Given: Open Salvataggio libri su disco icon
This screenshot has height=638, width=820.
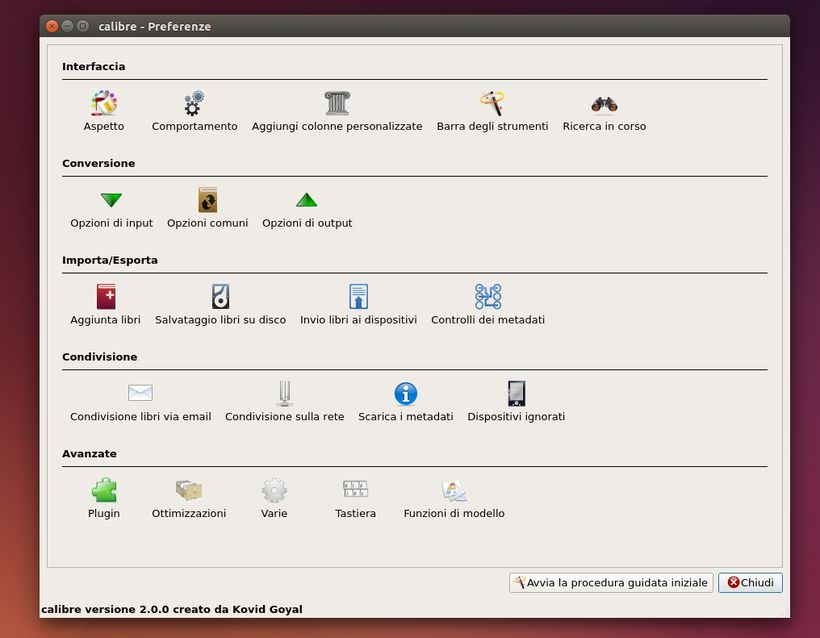Looking at the screenshot, I should pyautogui.click(x=220, y=297).
